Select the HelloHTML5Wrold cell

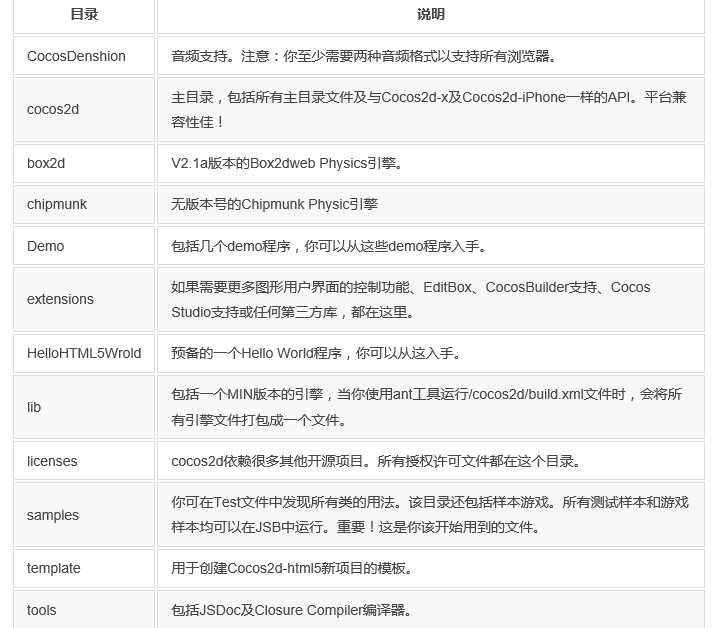tap(84, 353)
